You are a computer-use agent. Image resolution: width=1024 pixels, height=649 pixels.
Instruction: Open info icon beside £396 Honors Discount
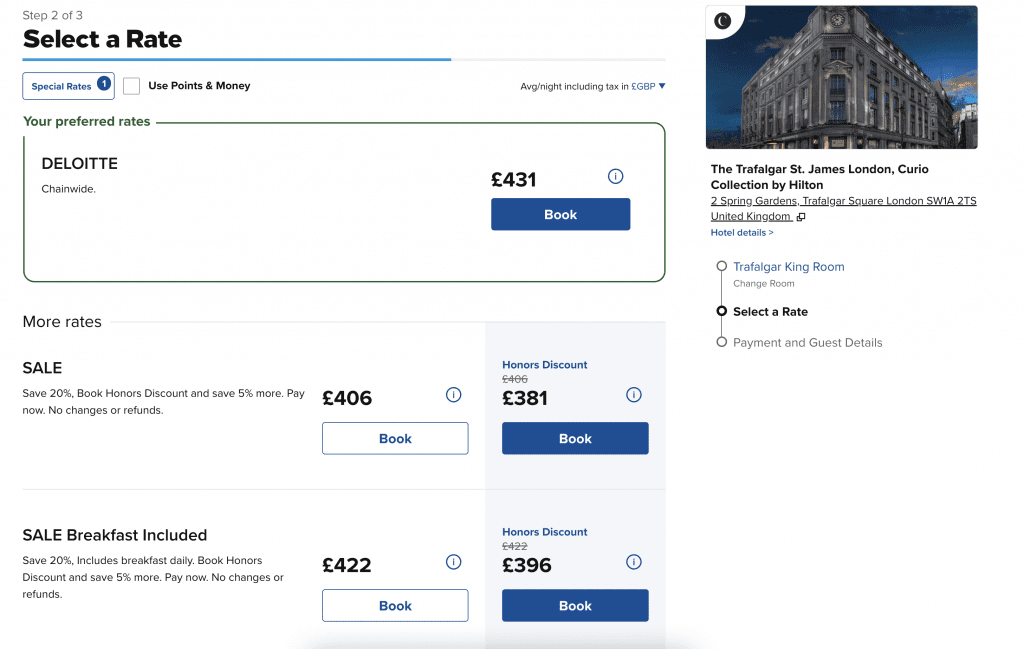coord(633,562)
